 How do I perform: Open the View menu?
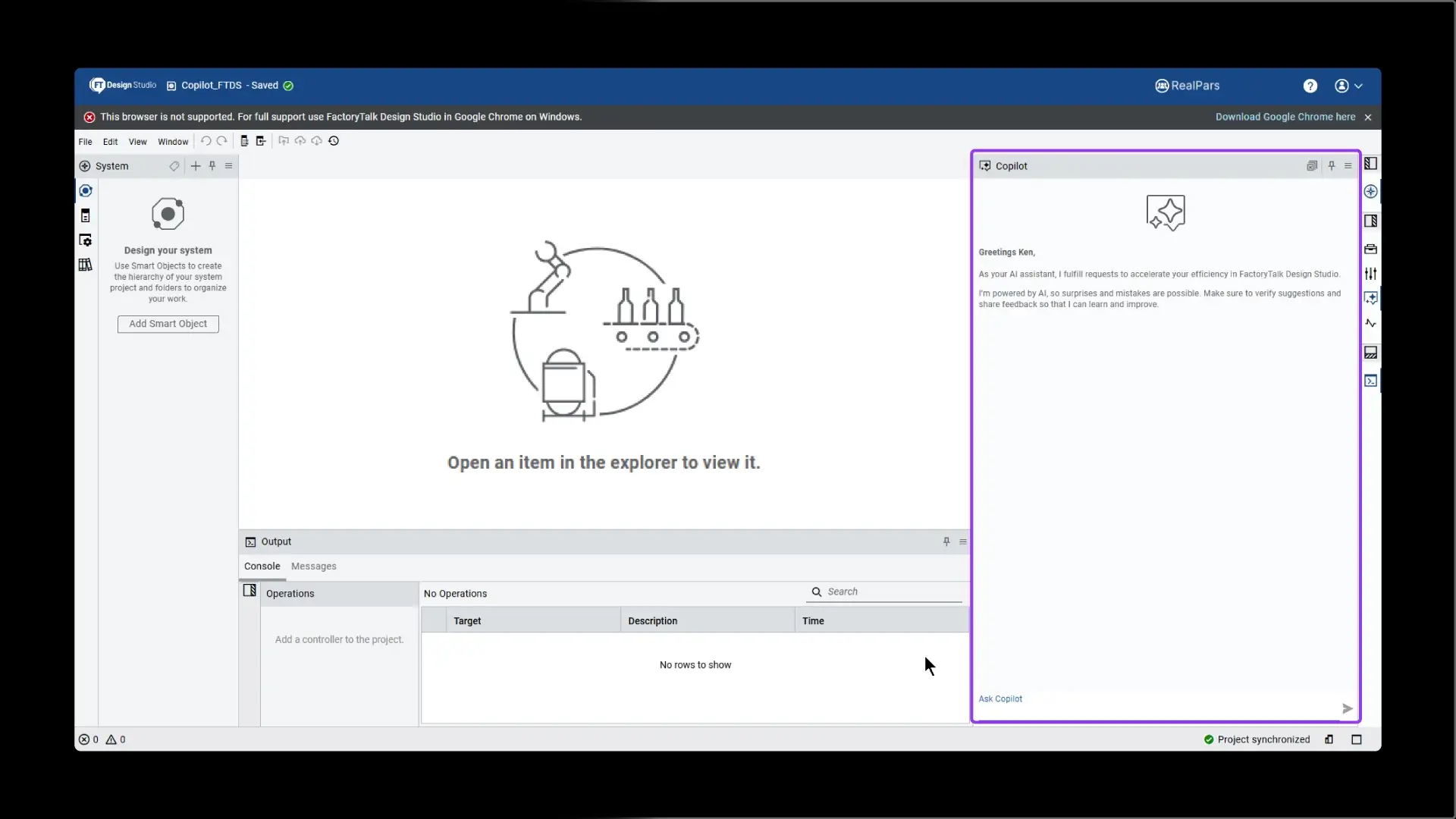point(137,142)
